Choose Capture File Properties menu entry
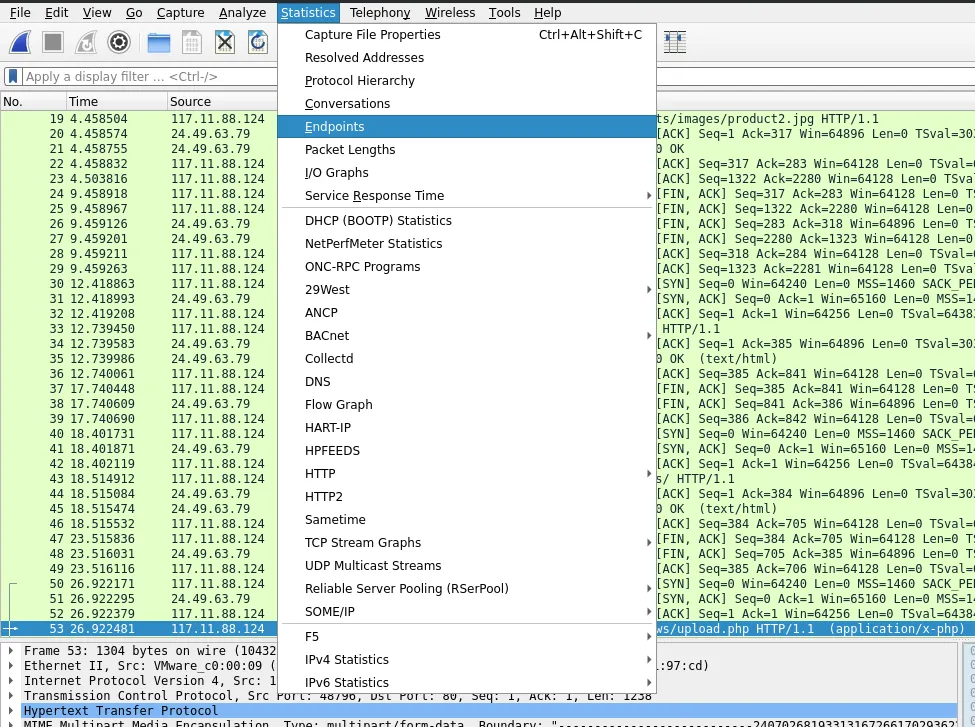Image resolution: width=975 pixels, height=727 pixels. click(467, 35)
